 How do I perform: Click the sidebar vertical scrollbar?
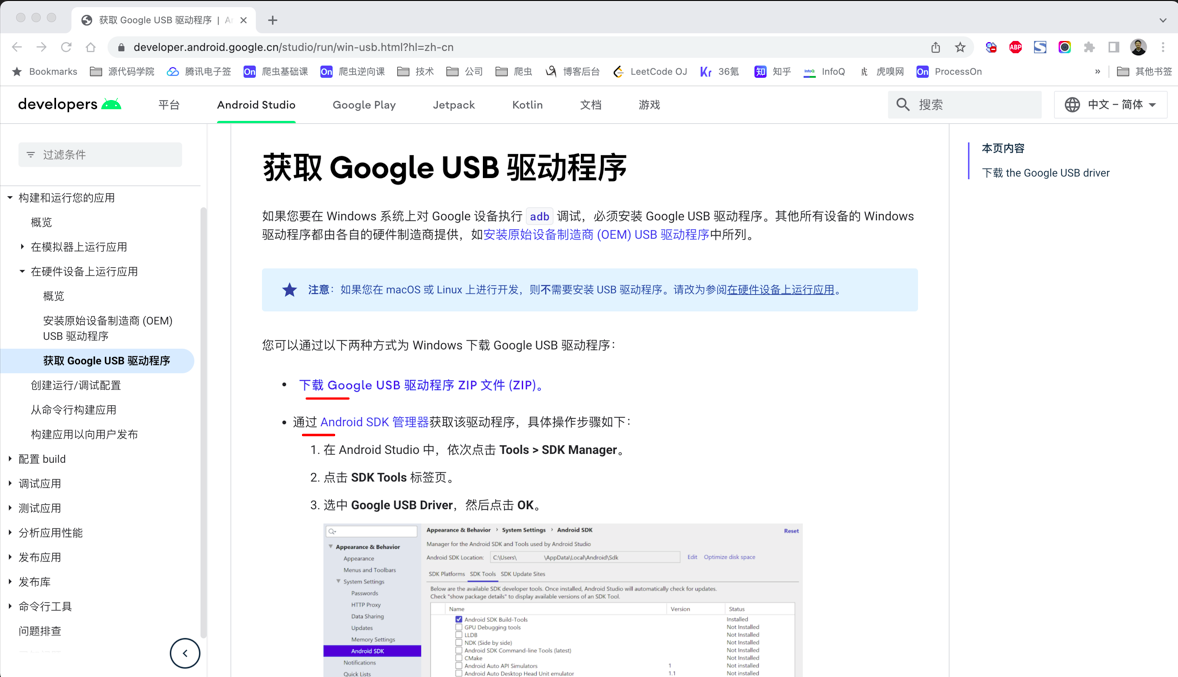click(x=203, y=421)
